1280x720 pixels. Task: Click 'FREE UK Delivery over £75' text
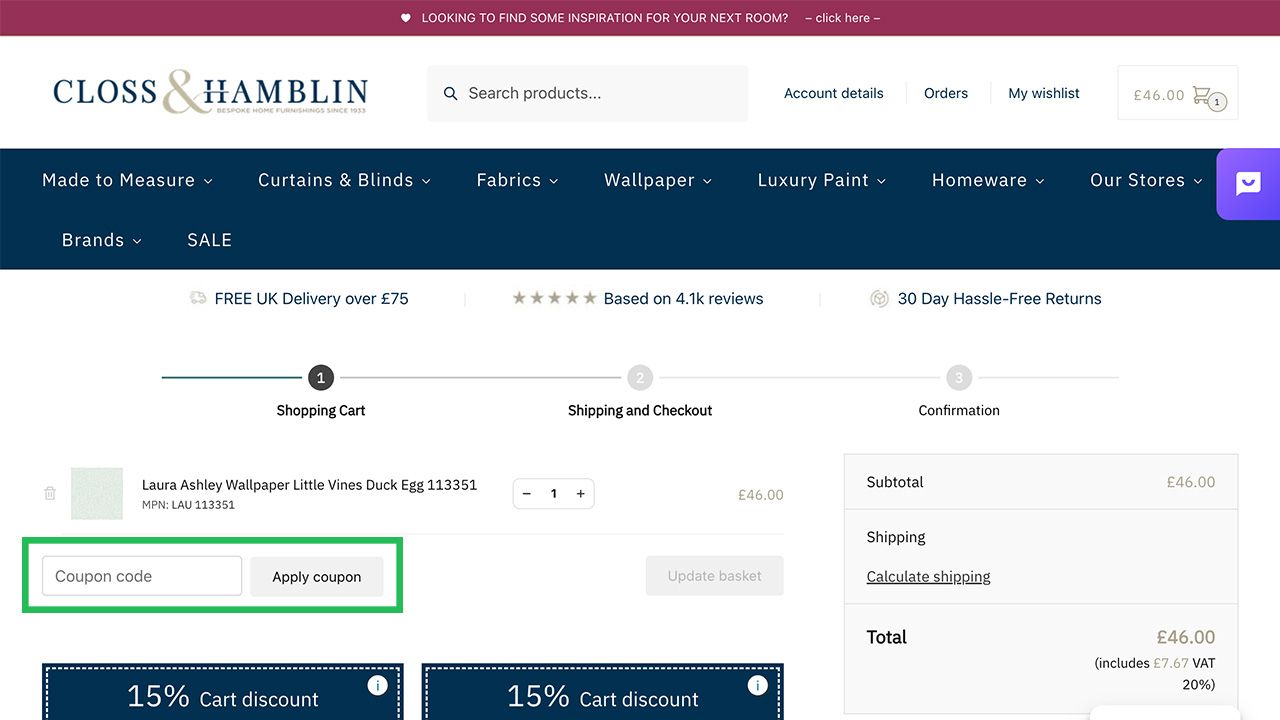click(x=311, y=298)
